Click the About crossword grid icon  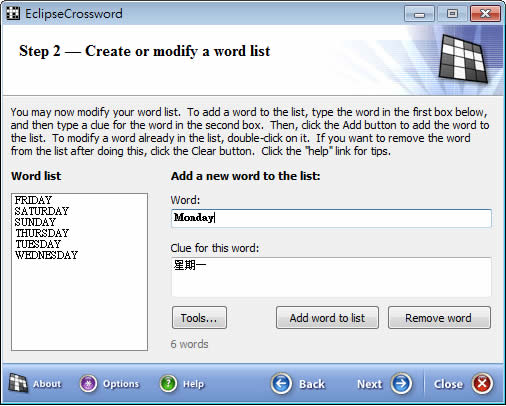click(x=18, y=383)
